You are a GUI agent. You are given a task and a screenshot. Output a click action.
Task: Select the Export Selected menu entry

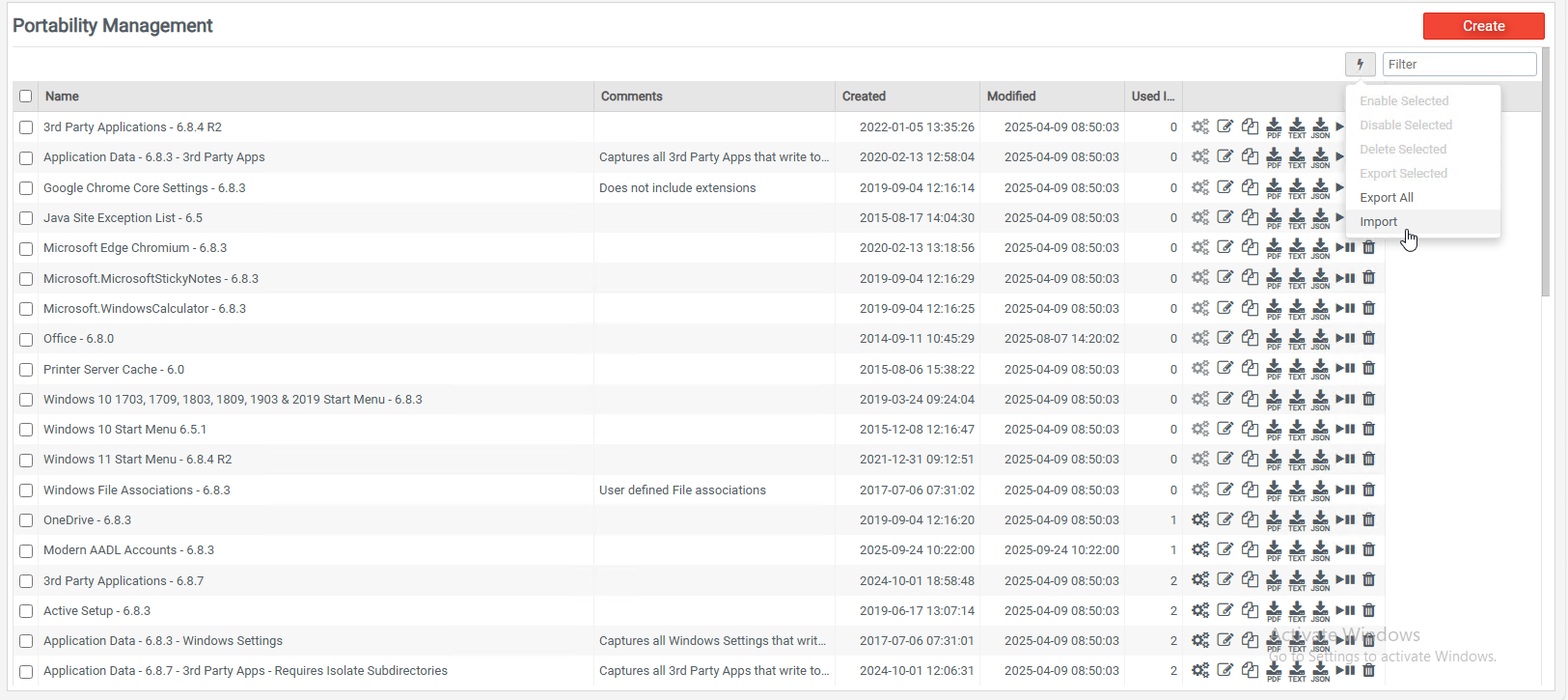[1422, 174]
